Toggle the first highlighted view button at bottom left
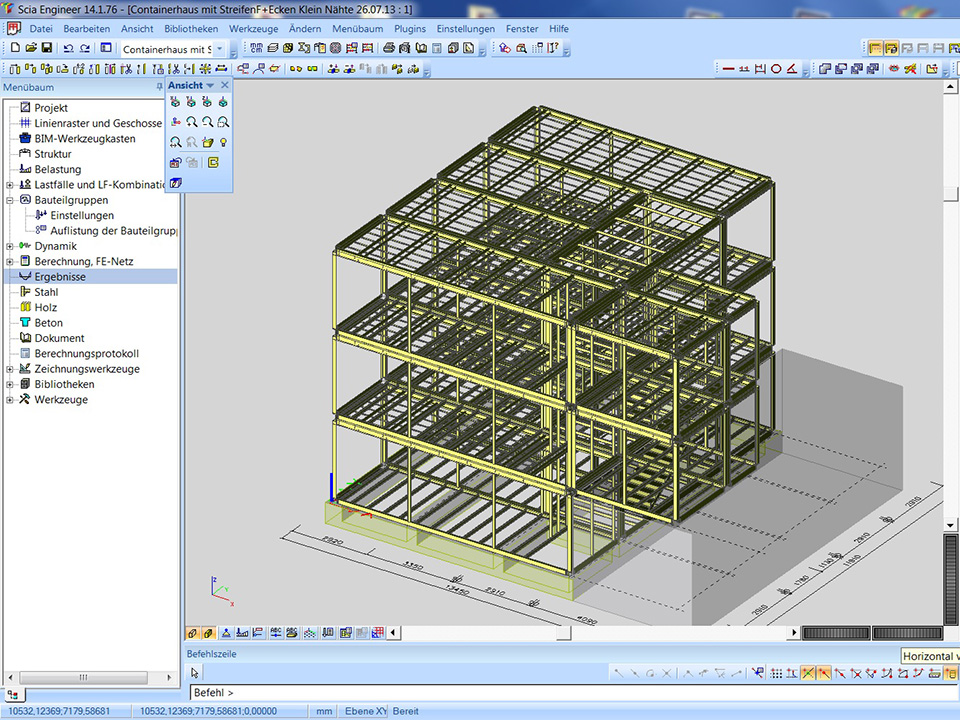The width and height of the screenshot is (960, 720). [x=193, y=633]
